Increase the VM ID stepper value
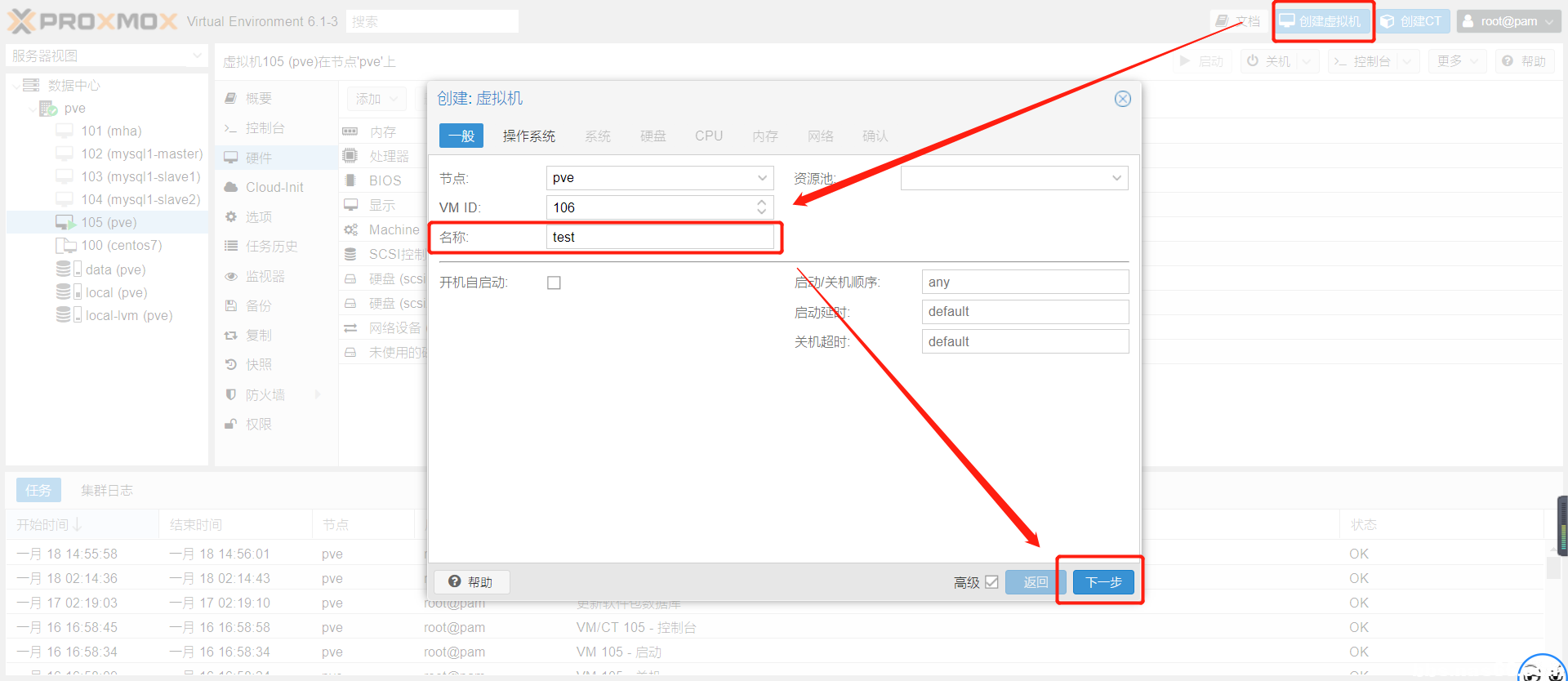1568x681 pixels. click(x=761, y=203)
